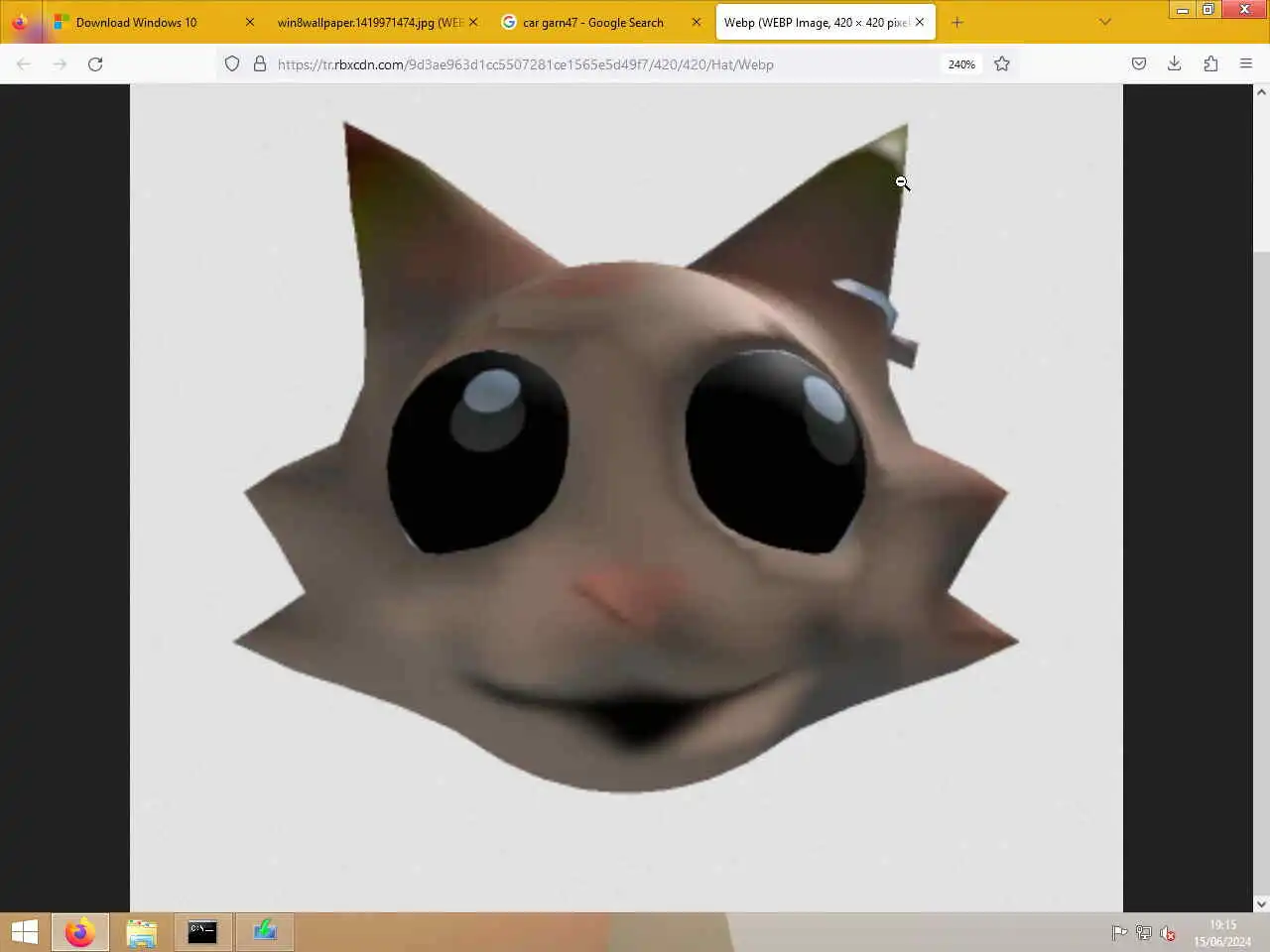1270x952 pixels.
Task: Close the Download Windows 10 tab
Action: pyautogui.click(x=250, y=22)
